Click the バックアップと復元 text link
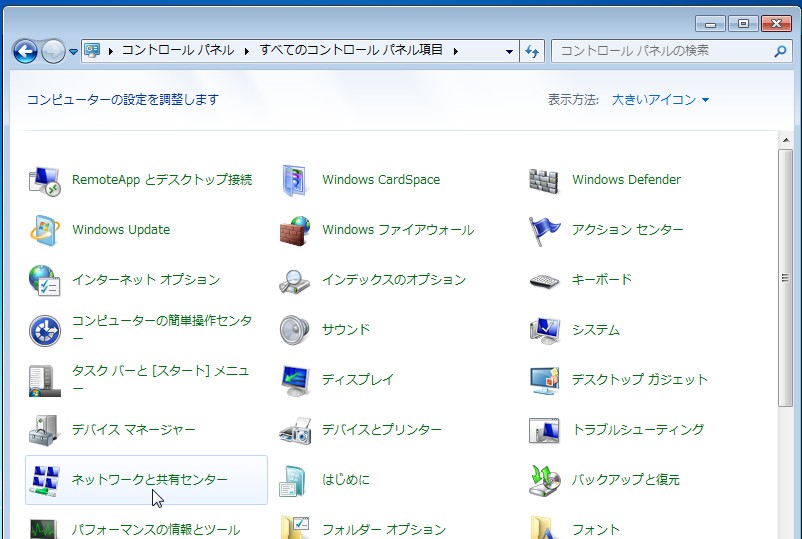 [626, 479]
